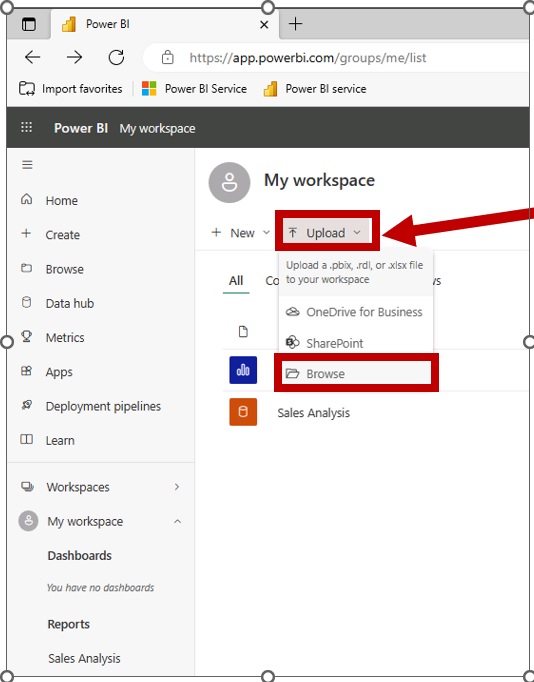Open the New dropdown button
The image size is (534, 682).
click(240, 233)
